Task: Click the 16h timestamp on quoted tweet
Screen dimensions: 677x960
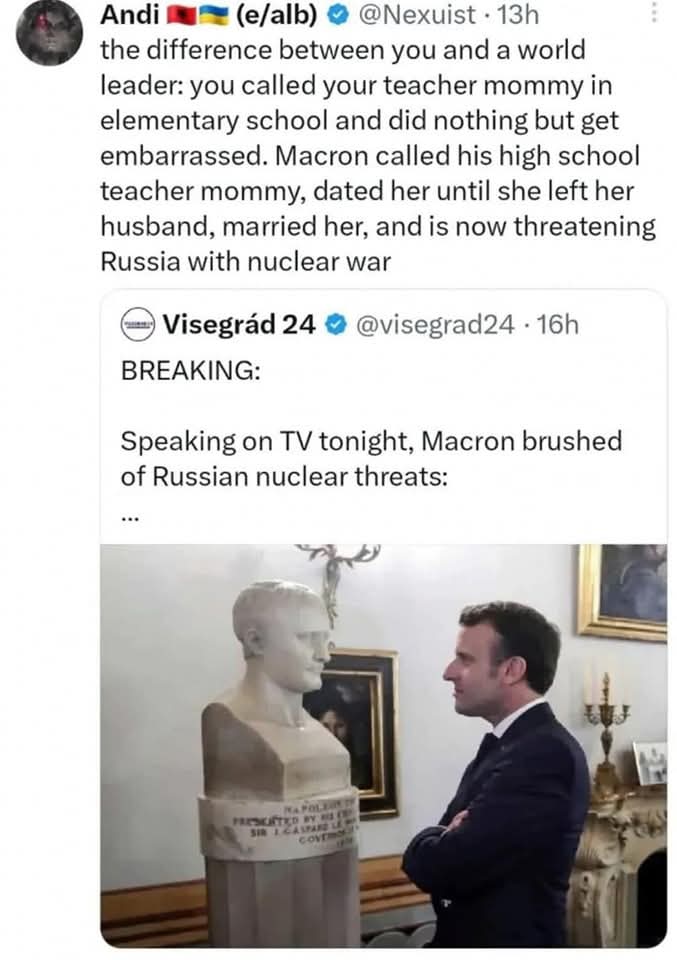Action: click(x=557, y=324)
